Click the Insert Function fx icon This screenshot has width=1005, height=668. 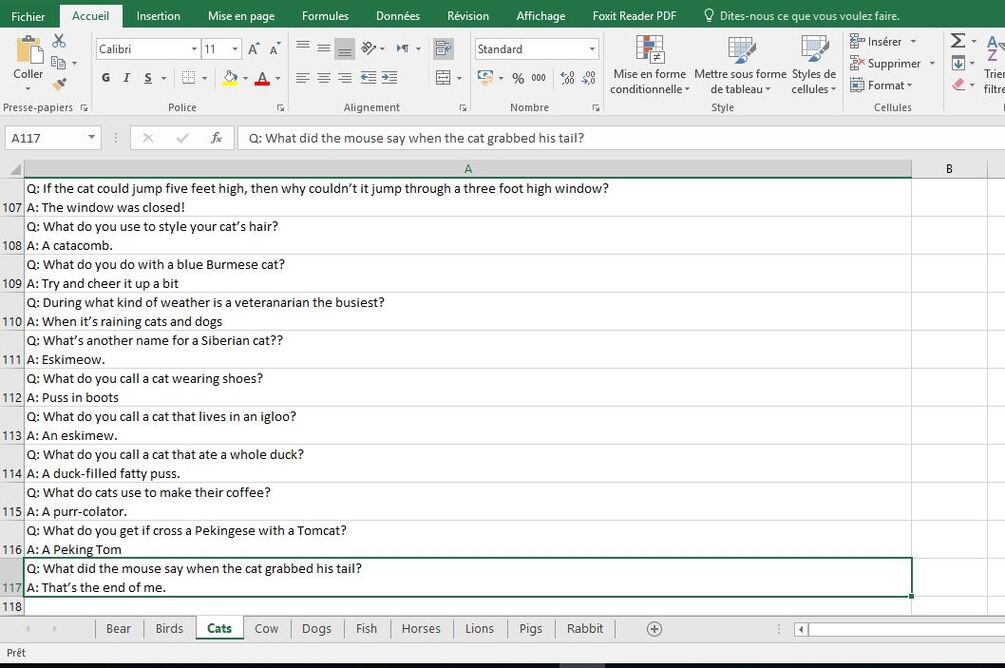pyautogui.click(x=217, y=138)
